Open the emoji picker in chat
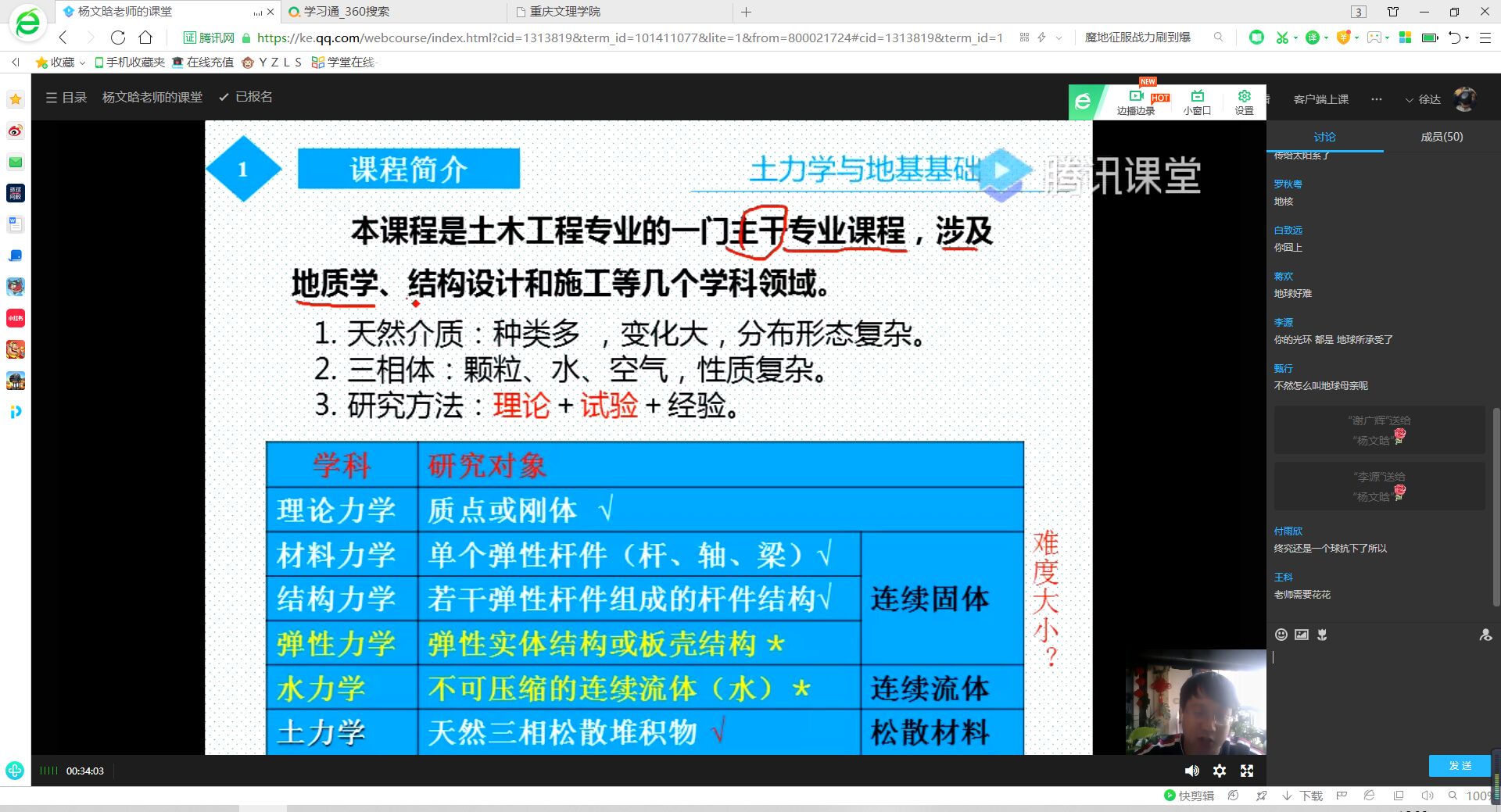 (x=1281, y=635)
